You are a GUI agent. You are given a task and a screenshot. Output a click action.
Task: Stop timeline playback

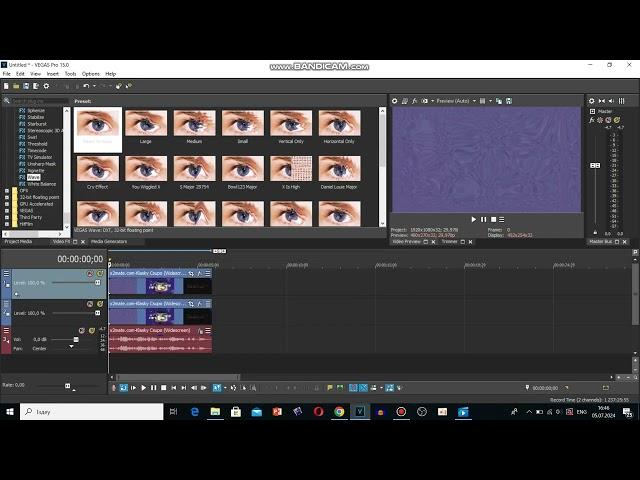tap(164, 388)
